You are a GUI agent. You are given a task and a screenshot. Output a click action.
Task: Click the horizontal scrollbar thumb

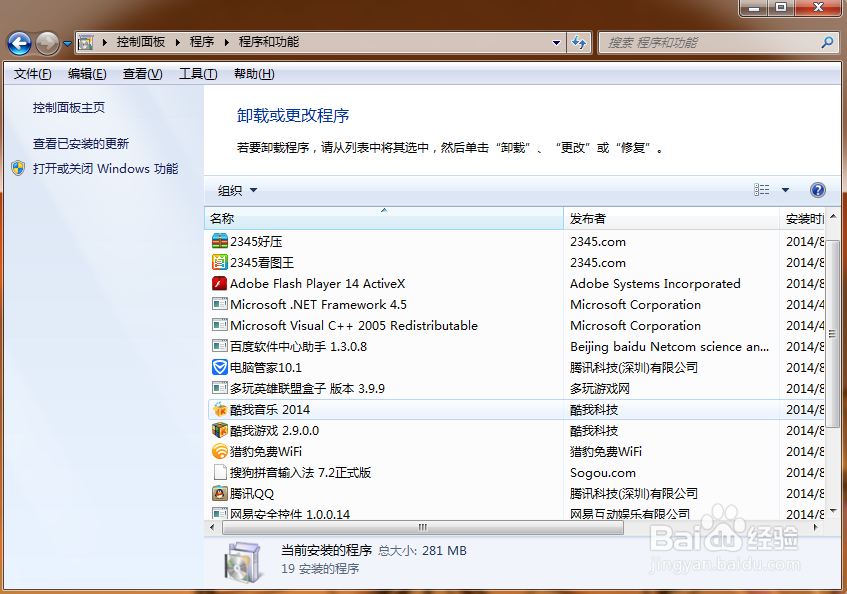[423, 527]
